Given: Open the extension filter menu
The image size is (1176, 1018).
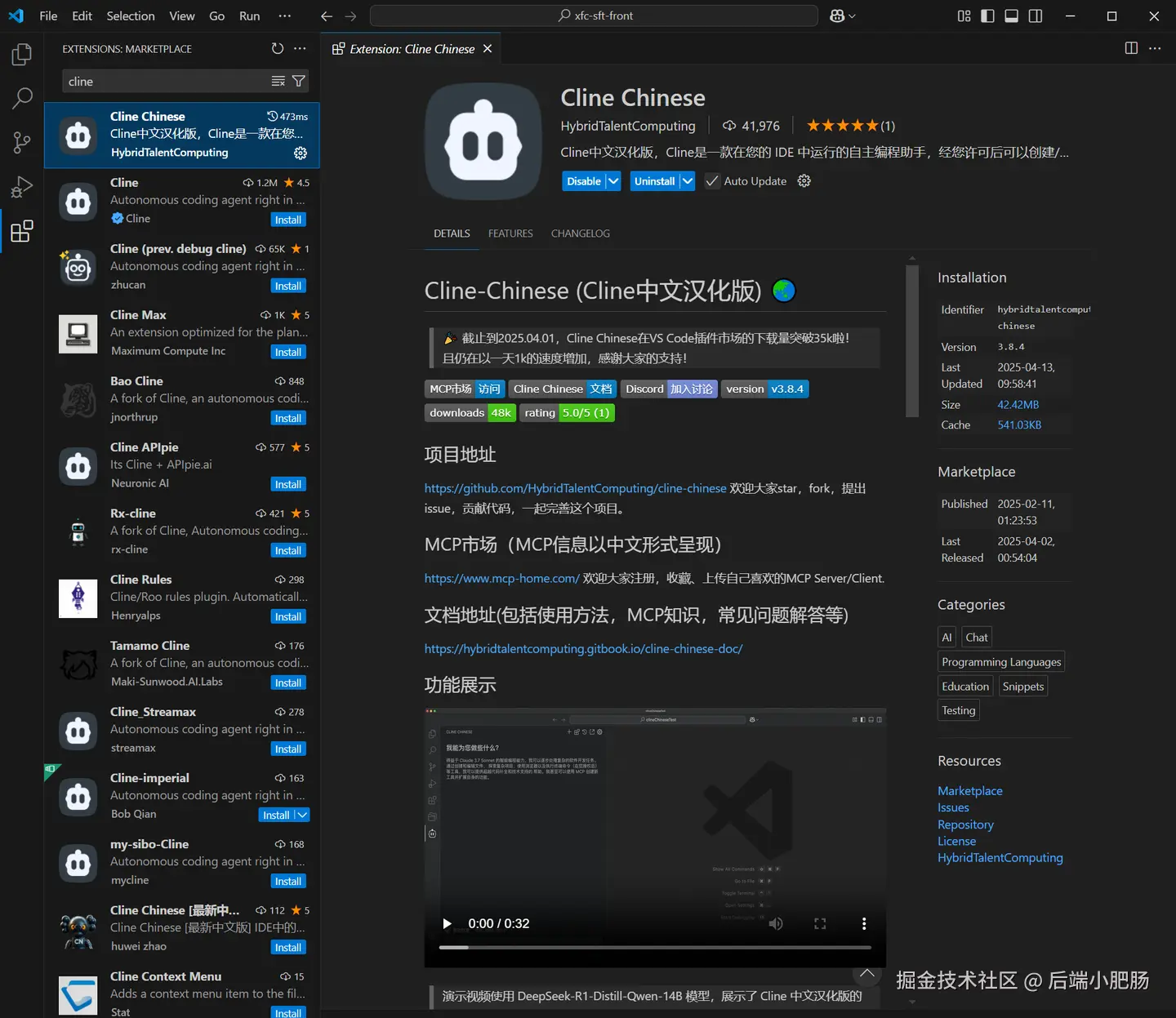Looking at the screenshot, I should [299, 81].
